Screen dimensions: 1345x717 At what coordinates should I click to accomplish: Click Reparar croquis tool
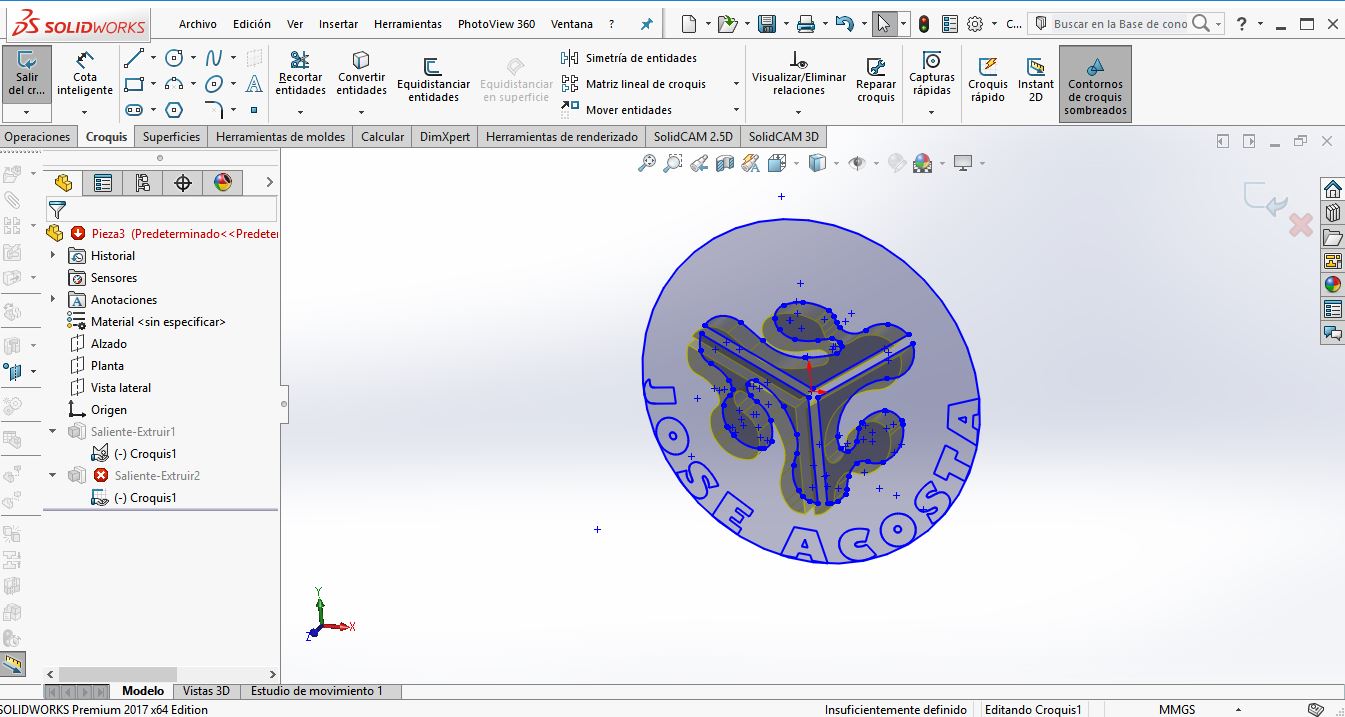876,80
